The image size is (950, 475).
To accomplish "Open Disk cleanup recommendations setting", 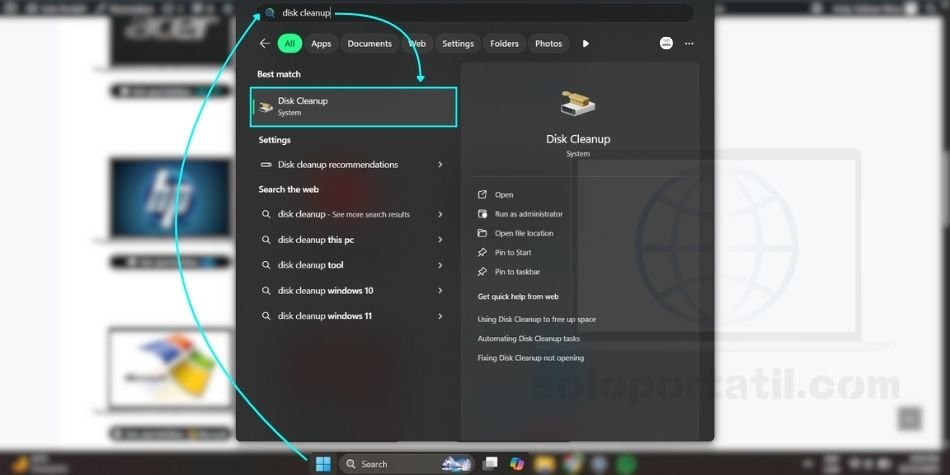I will (x=351, y=165).
